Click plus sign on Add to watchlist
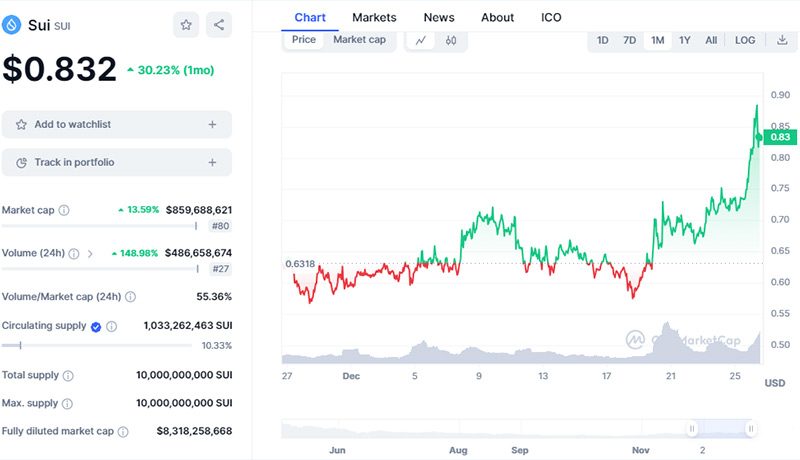800x460 pixels. coord(212,125)
